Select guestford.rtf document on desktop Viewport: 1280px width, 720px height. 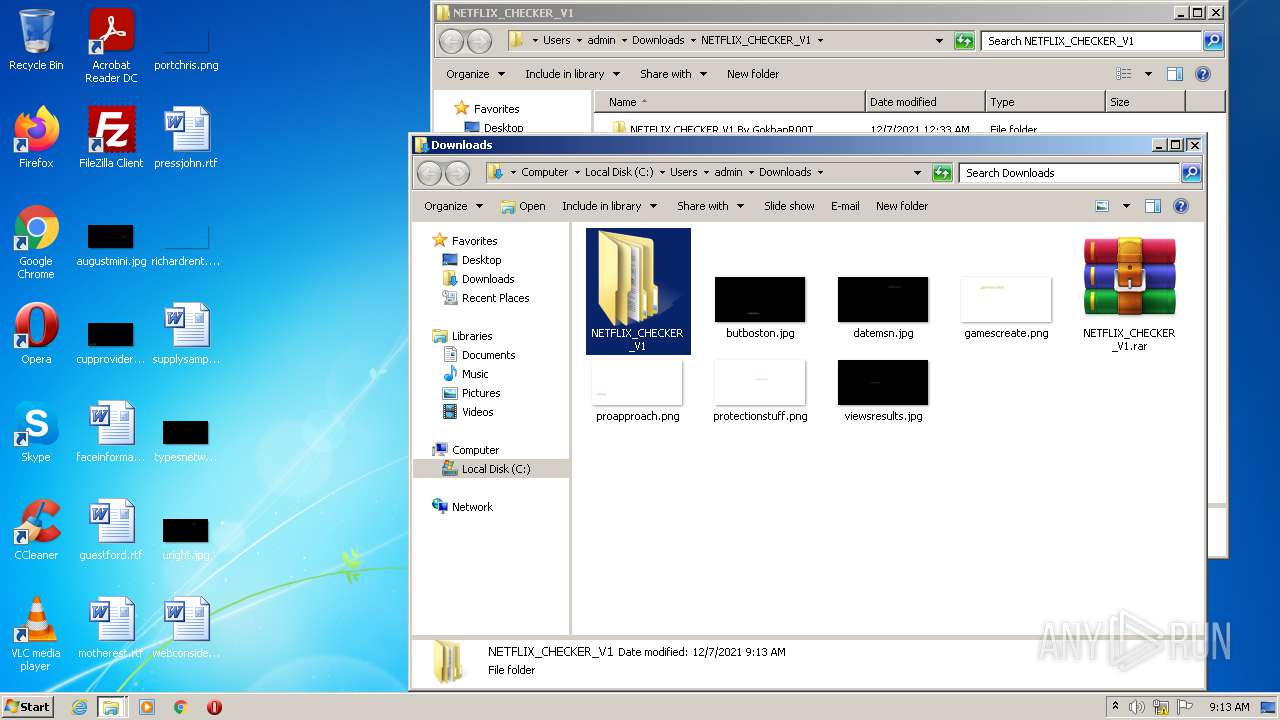(x=111, y=529)
